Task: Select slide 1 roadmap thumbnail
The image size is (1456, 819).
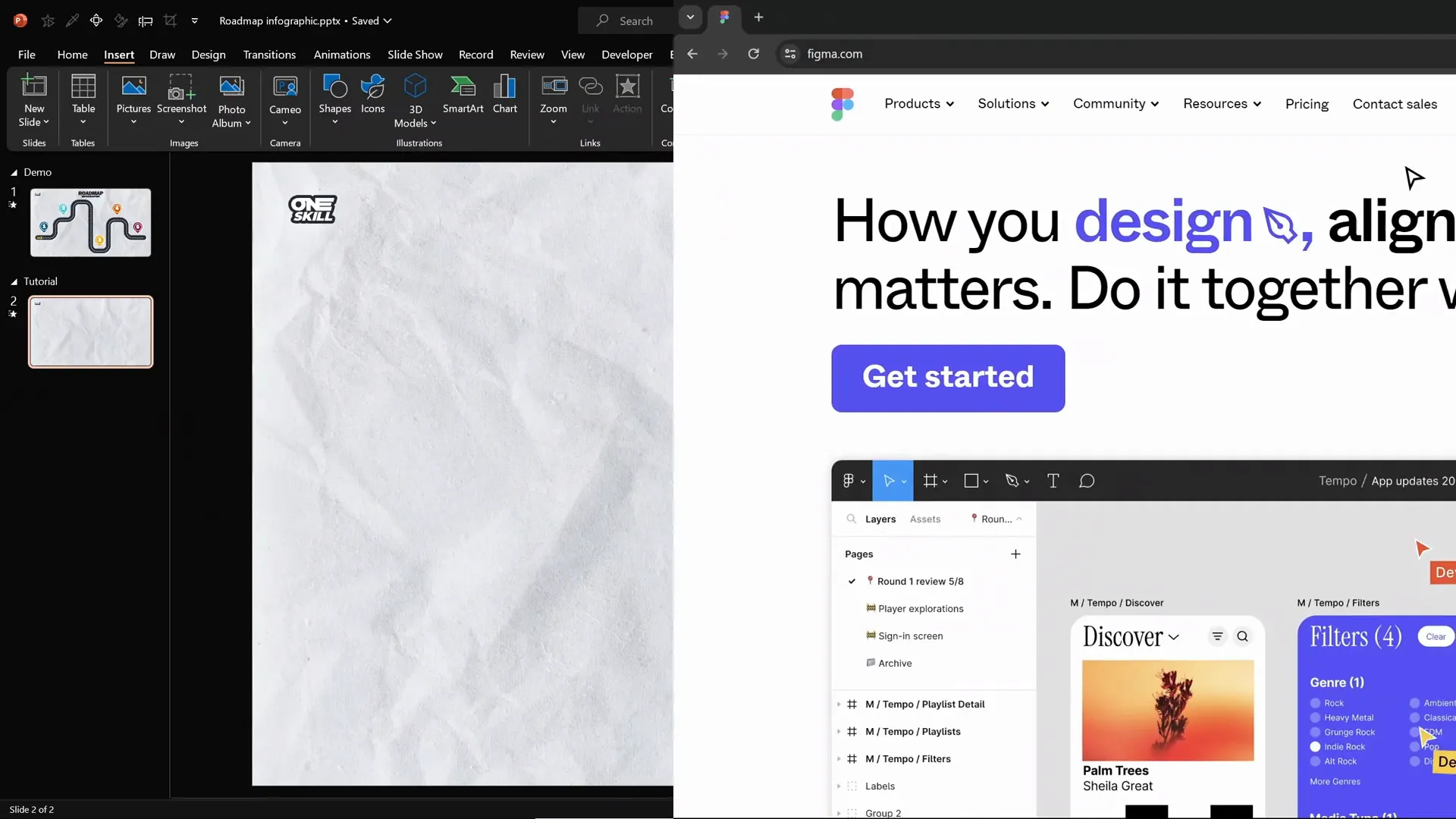Action: 90,222
